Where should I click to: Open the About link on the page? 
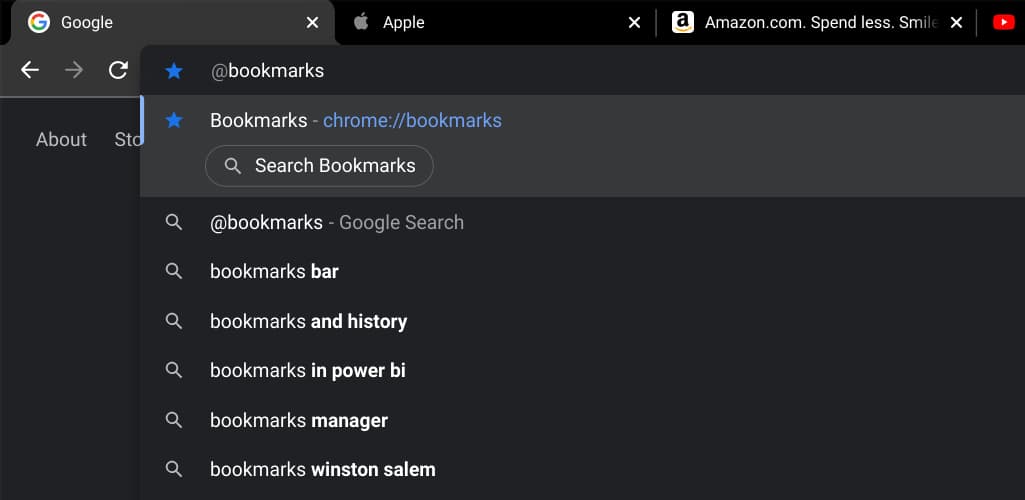pyautogui.click(x=61, y=140)
